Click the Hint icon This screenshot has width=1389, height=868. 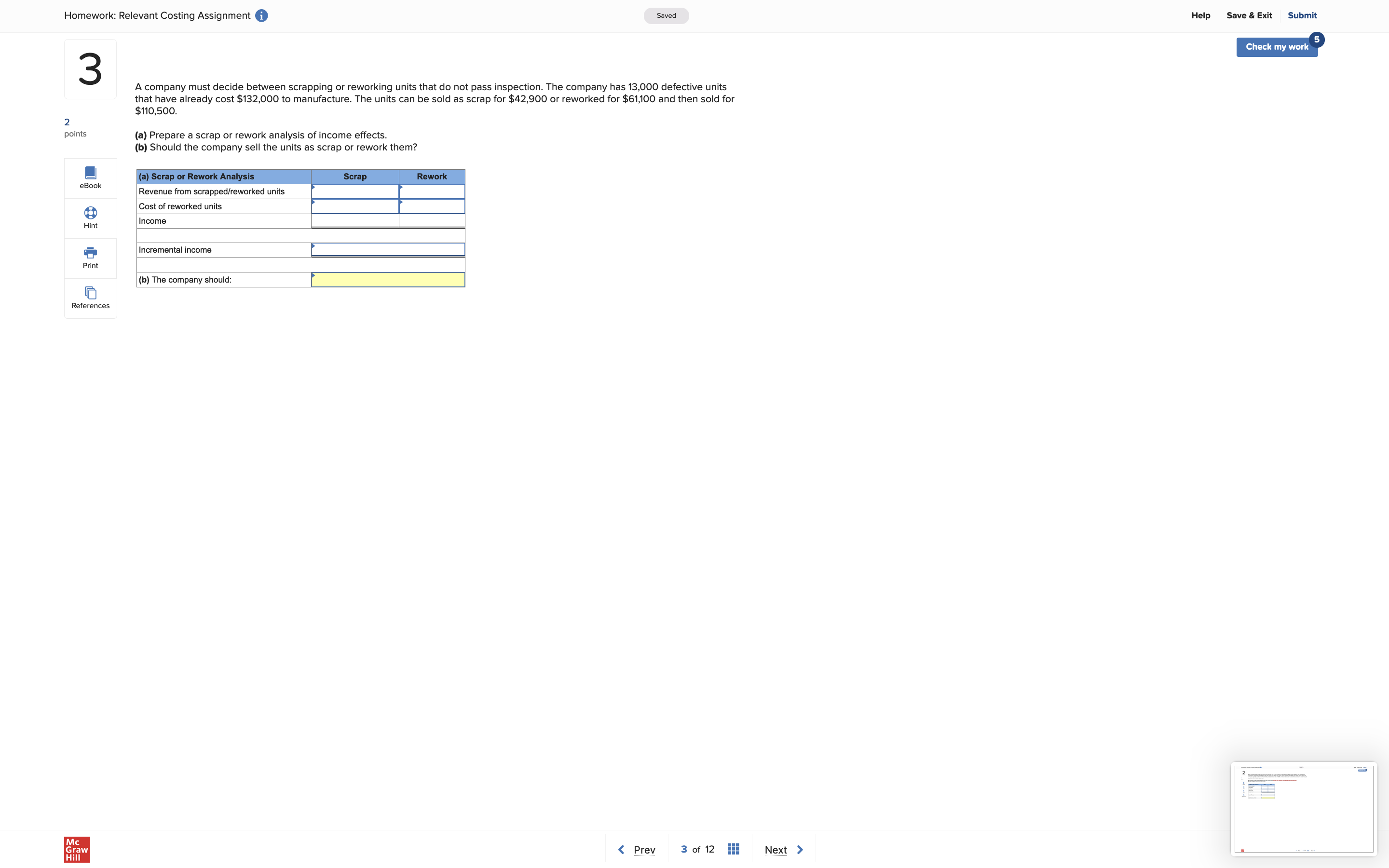[x=90, y=217]
